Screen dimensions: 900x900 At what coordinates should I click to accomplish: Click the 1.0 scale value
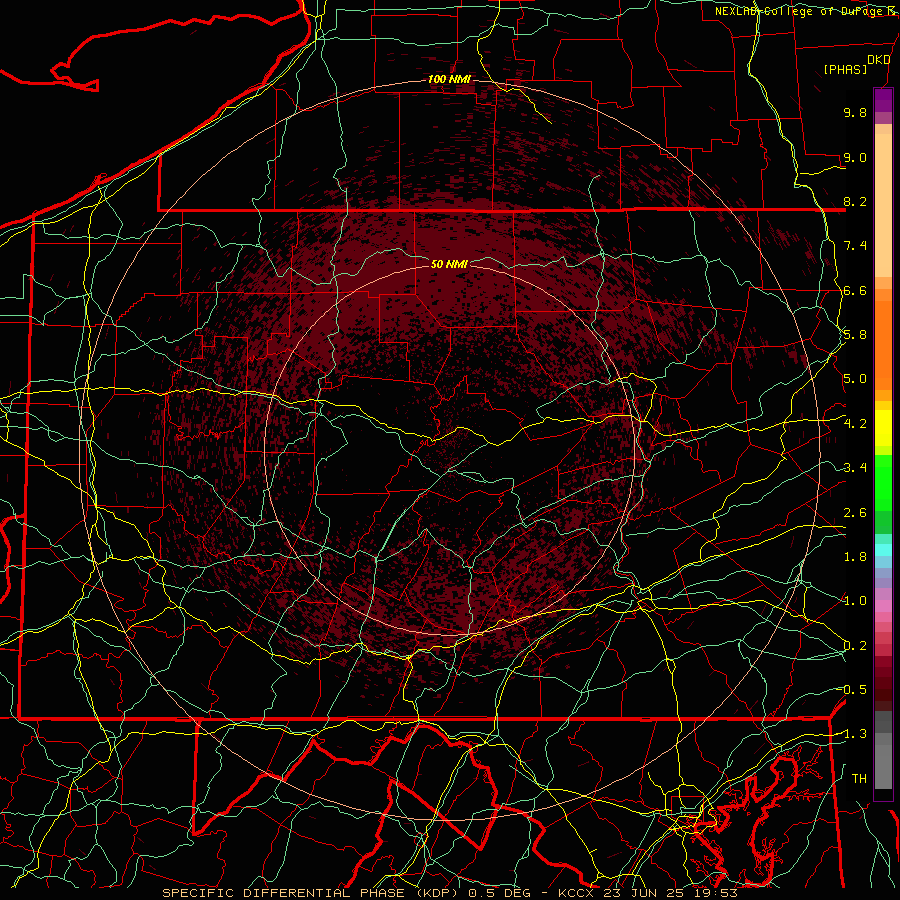click(855, 601)
